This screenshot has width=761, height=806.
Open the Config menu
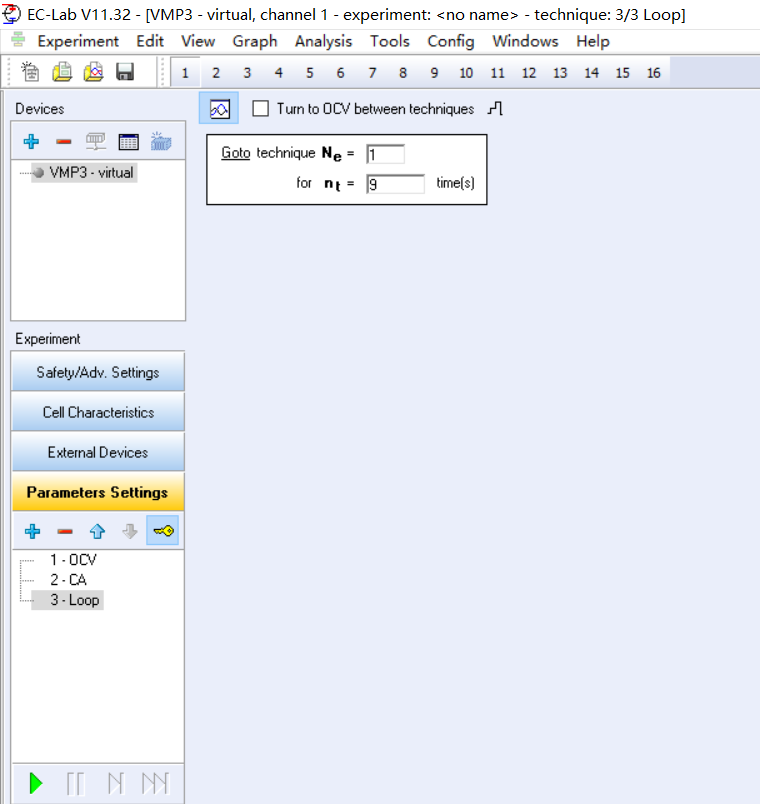pos(450,41)
